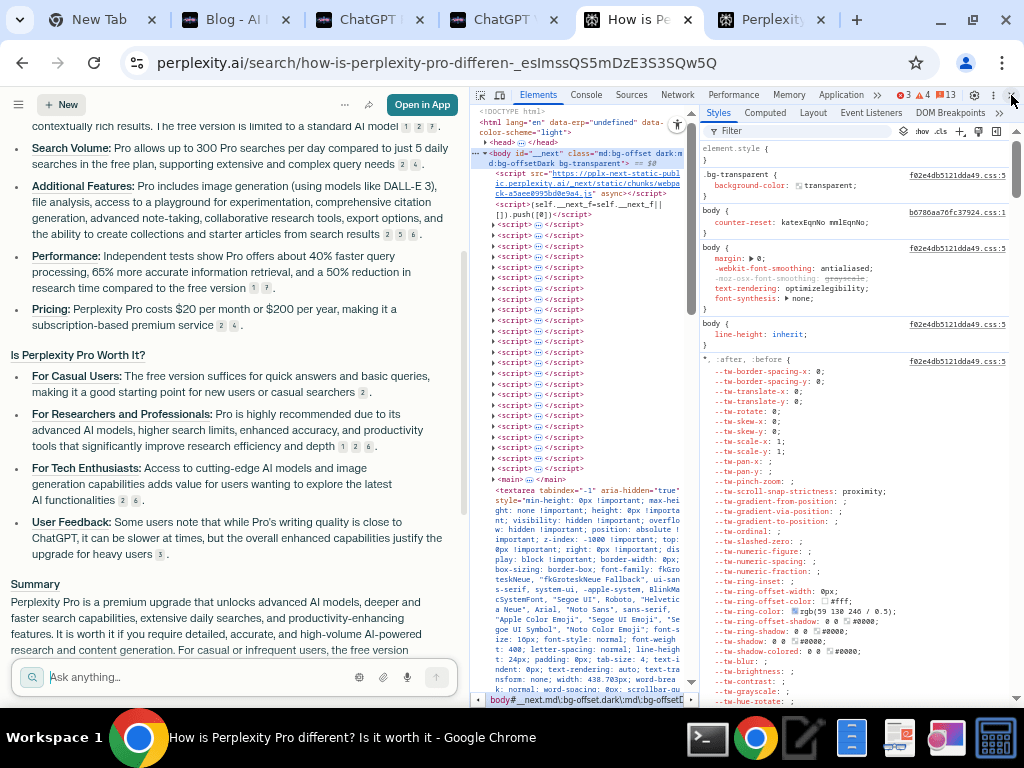Screen dimensions: 1024x768
Task: Toggle the computed styles sidebar icon
Action: click(x=997, y=131)
